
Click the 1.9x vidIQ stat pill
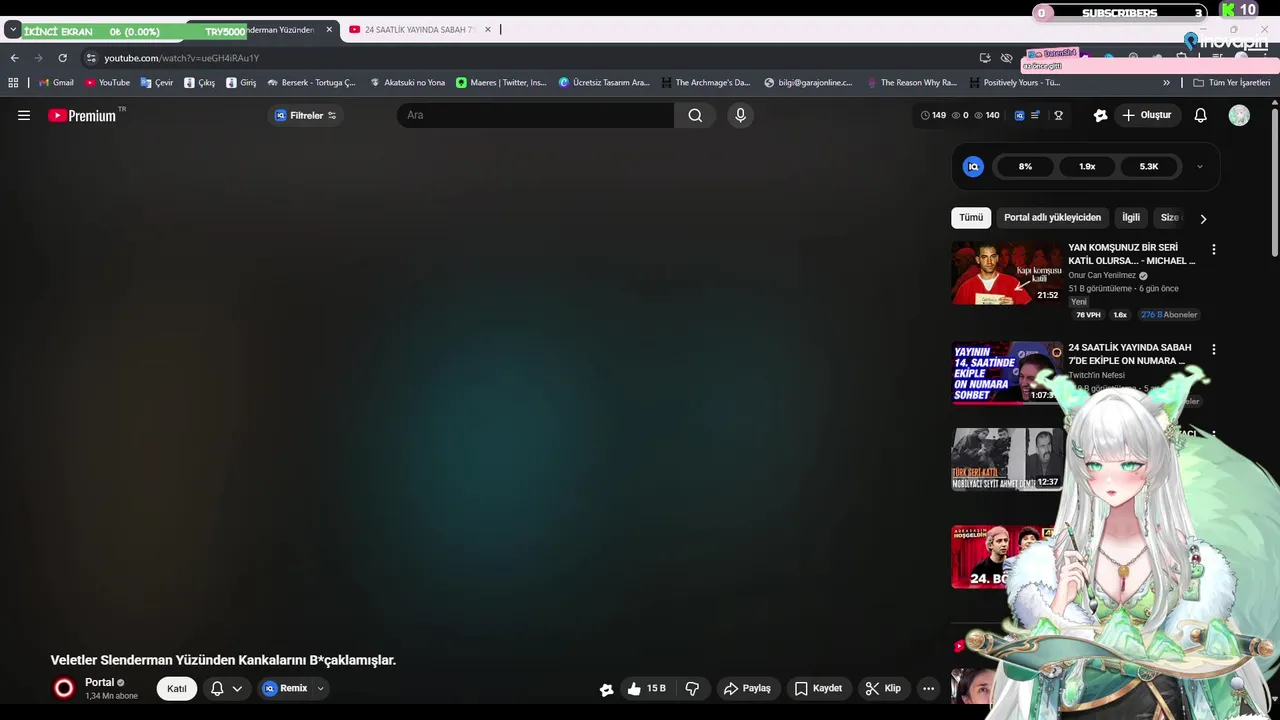(x=1087, y=167)
